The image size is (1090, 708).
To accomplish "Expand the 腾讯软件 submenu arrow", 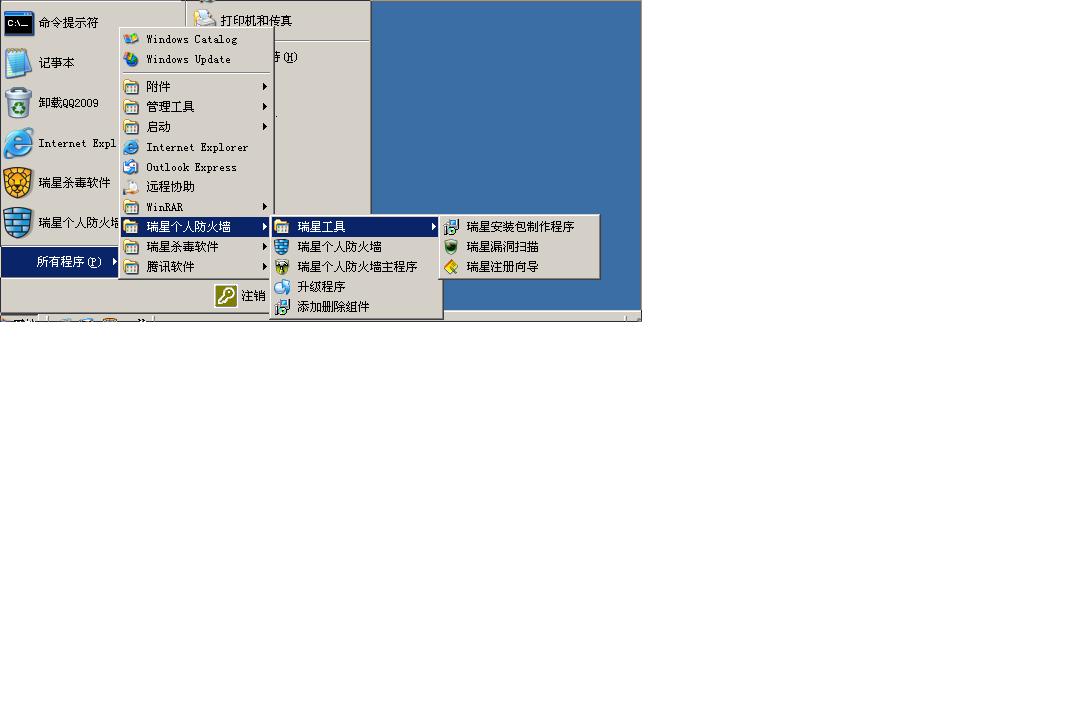I will [264, 267].
